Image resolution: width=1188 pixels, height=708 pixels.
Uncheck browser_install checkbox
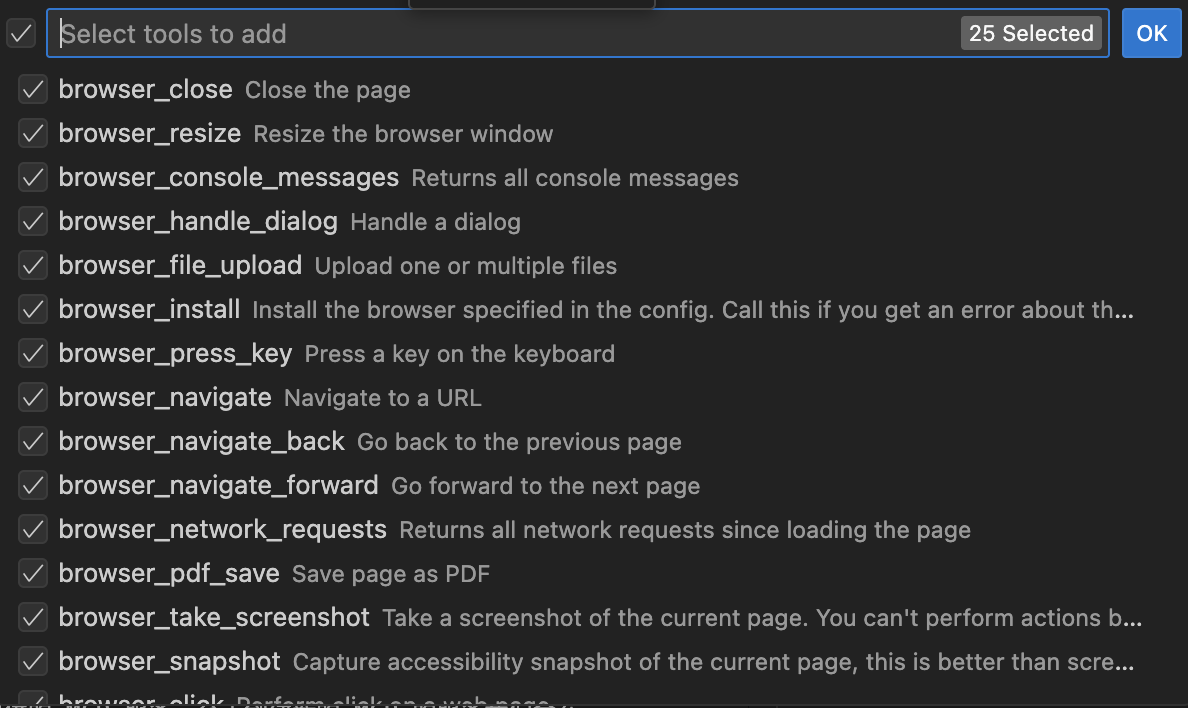tap(33, 309)
